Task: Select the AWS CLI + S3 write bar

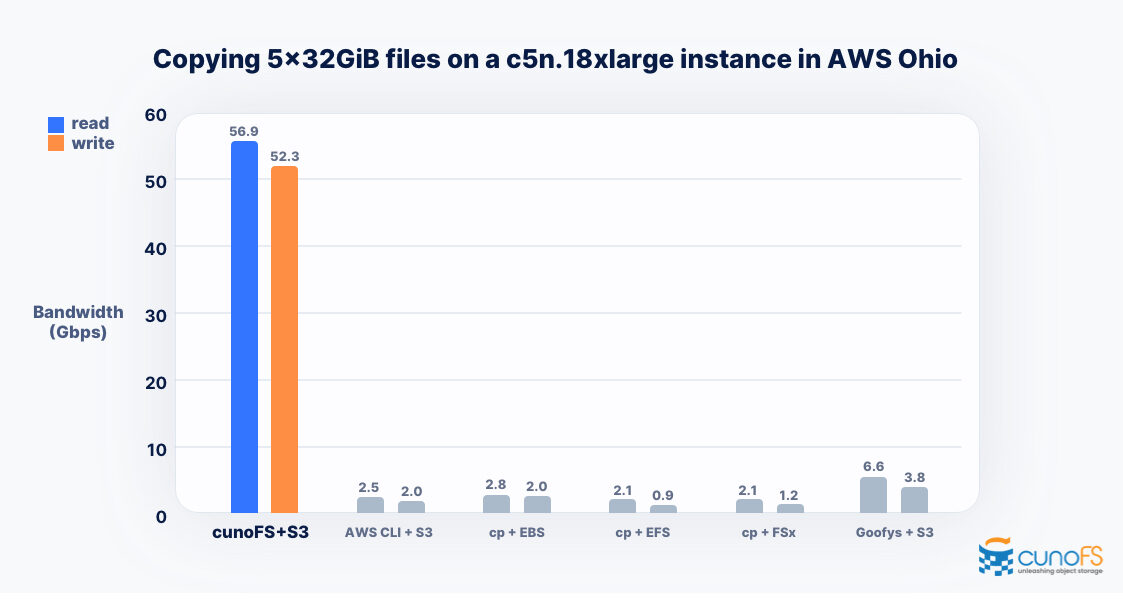Action: point(411,507)
